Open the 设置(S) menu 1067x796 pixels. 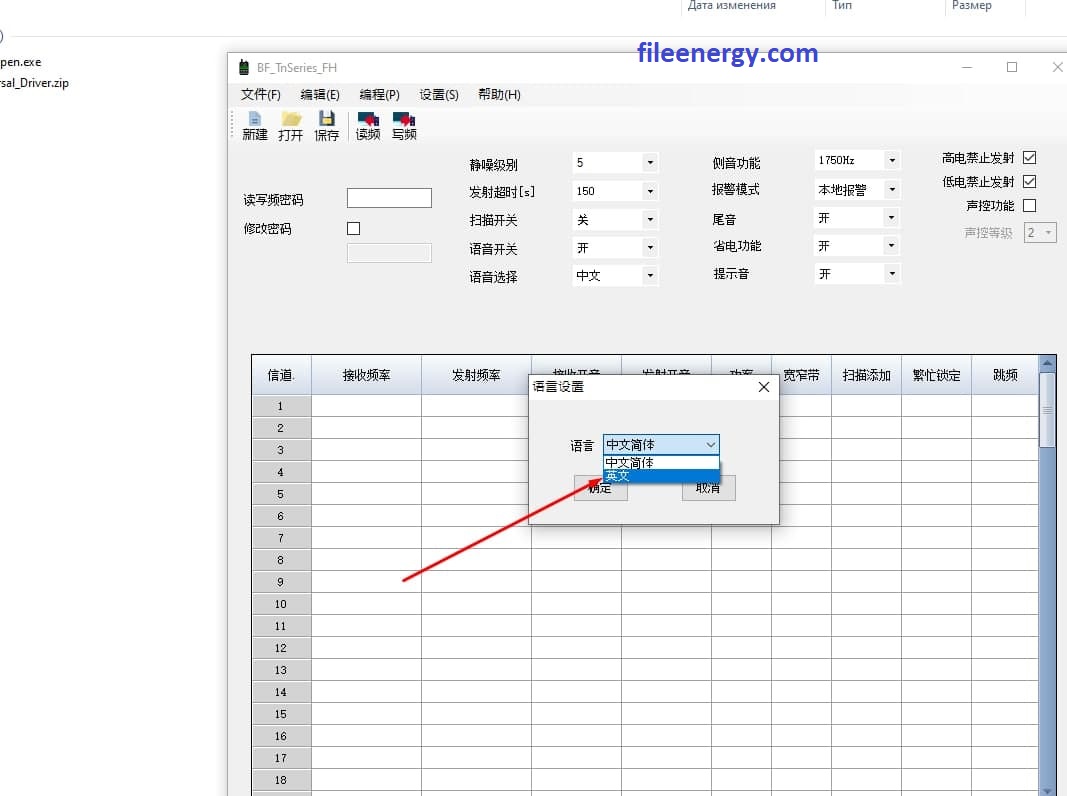click(439, 95)
